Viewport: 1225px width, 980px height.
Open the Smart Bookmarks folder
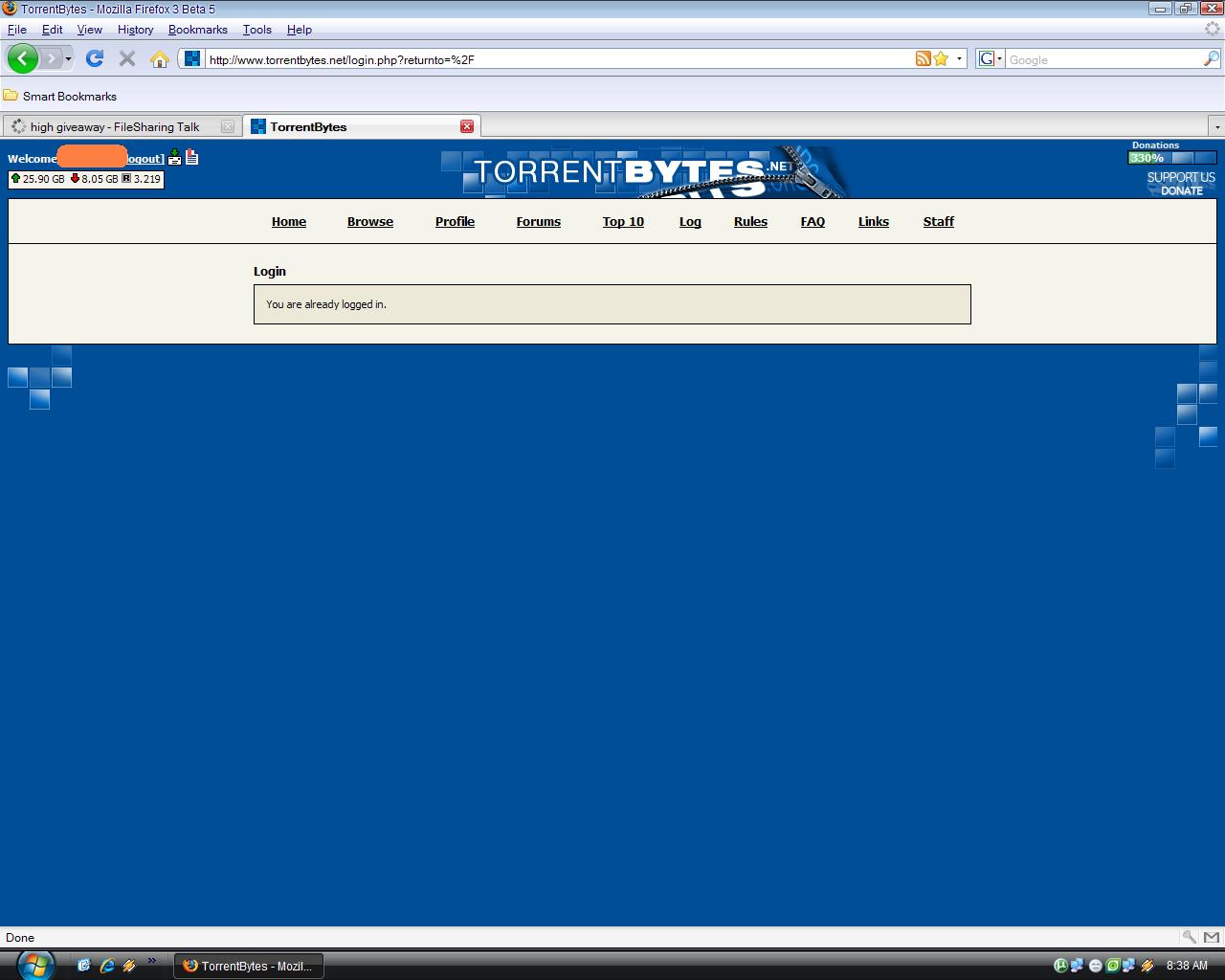coord(60,96)
